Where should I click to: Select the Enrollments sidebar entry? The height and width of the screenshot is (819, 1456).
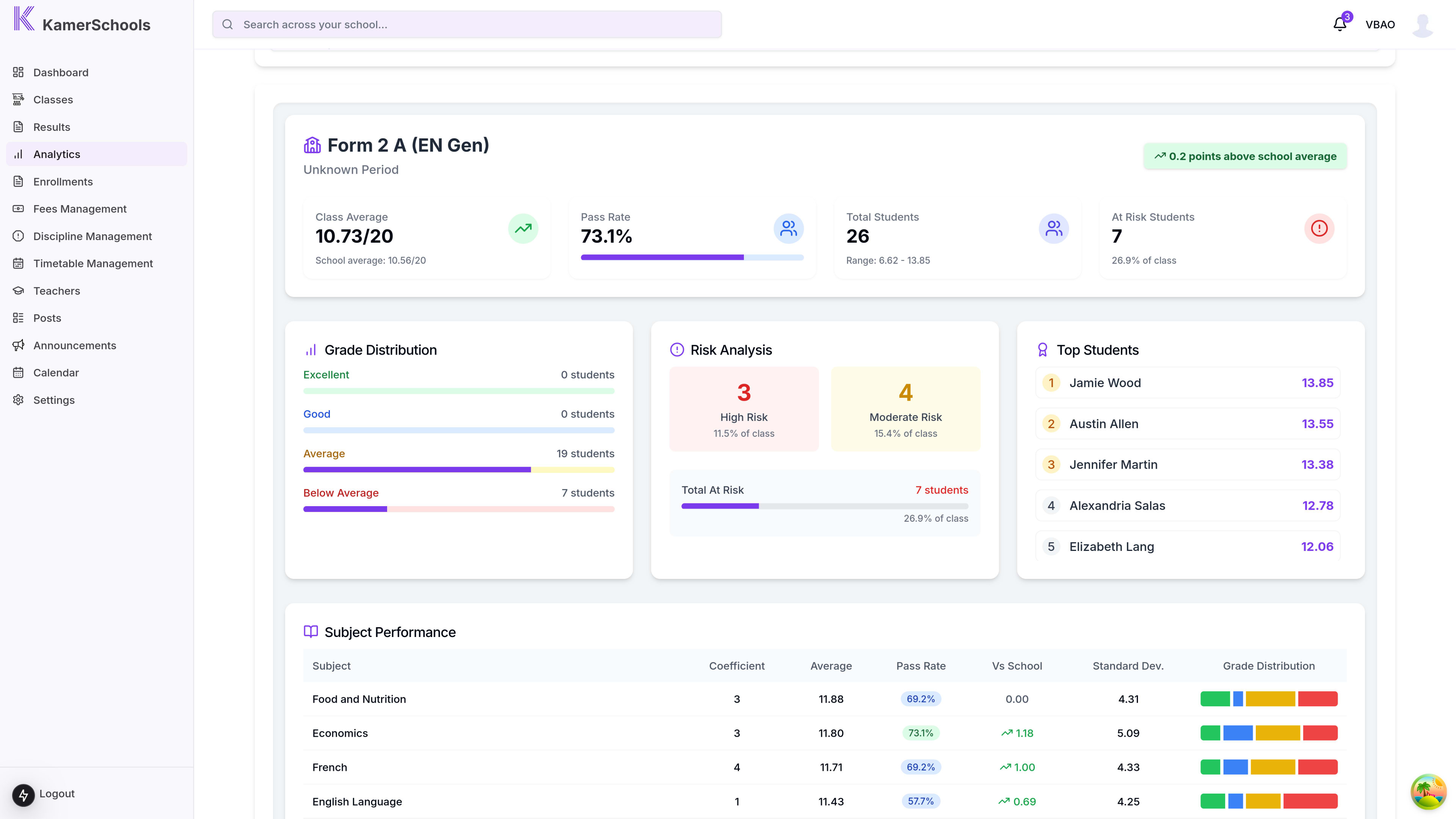63,181
